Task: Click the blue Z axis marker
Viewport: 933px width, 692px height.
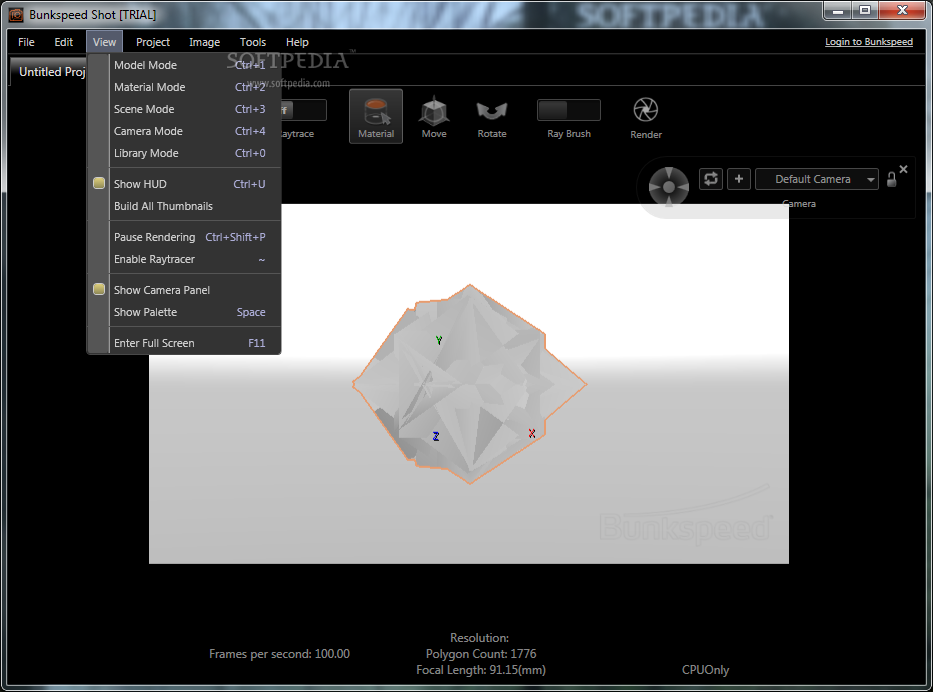Action: tap(436, 436)
